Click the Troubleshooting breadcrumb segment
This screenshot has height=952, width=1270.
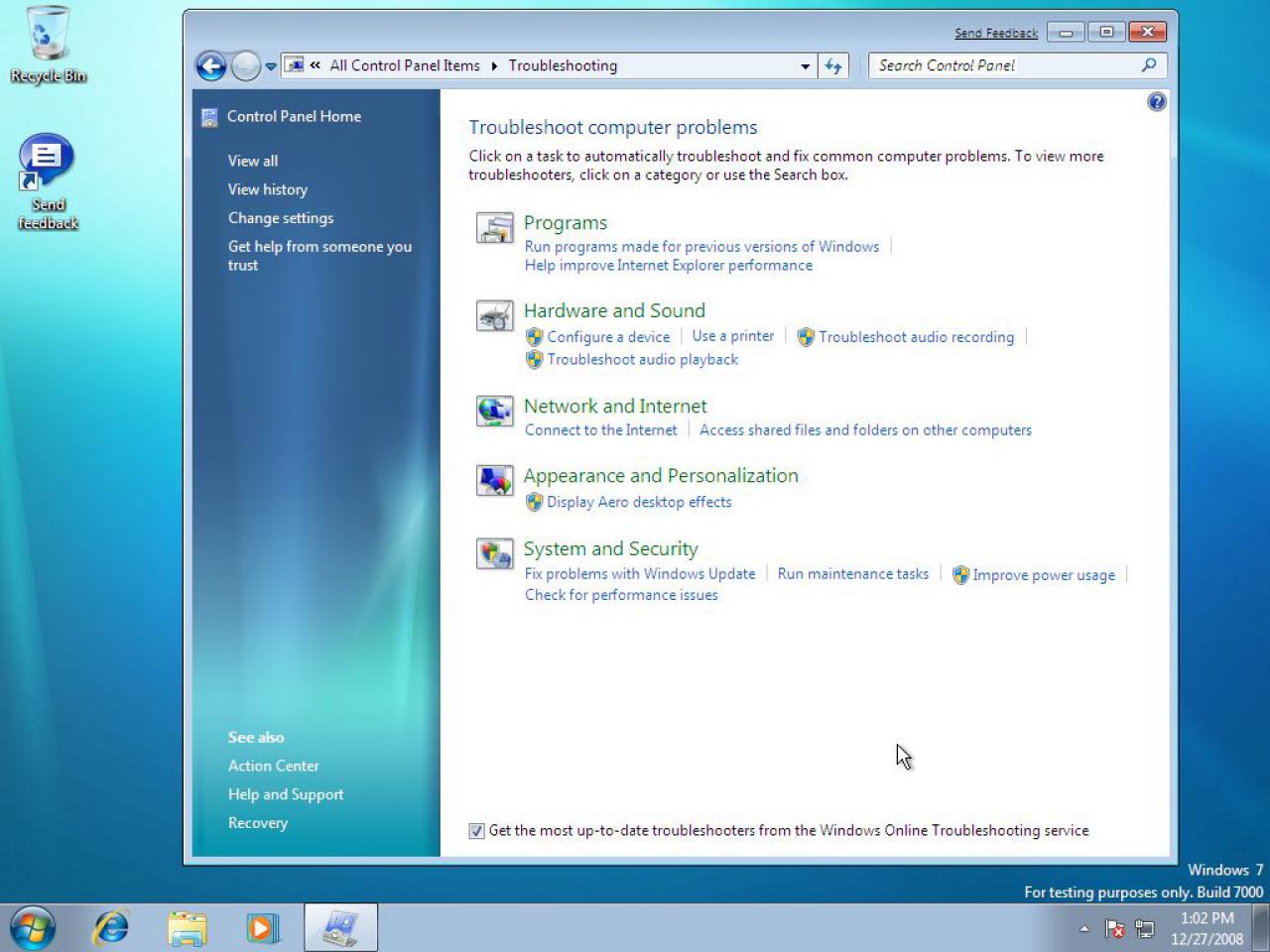click(563, 66)
